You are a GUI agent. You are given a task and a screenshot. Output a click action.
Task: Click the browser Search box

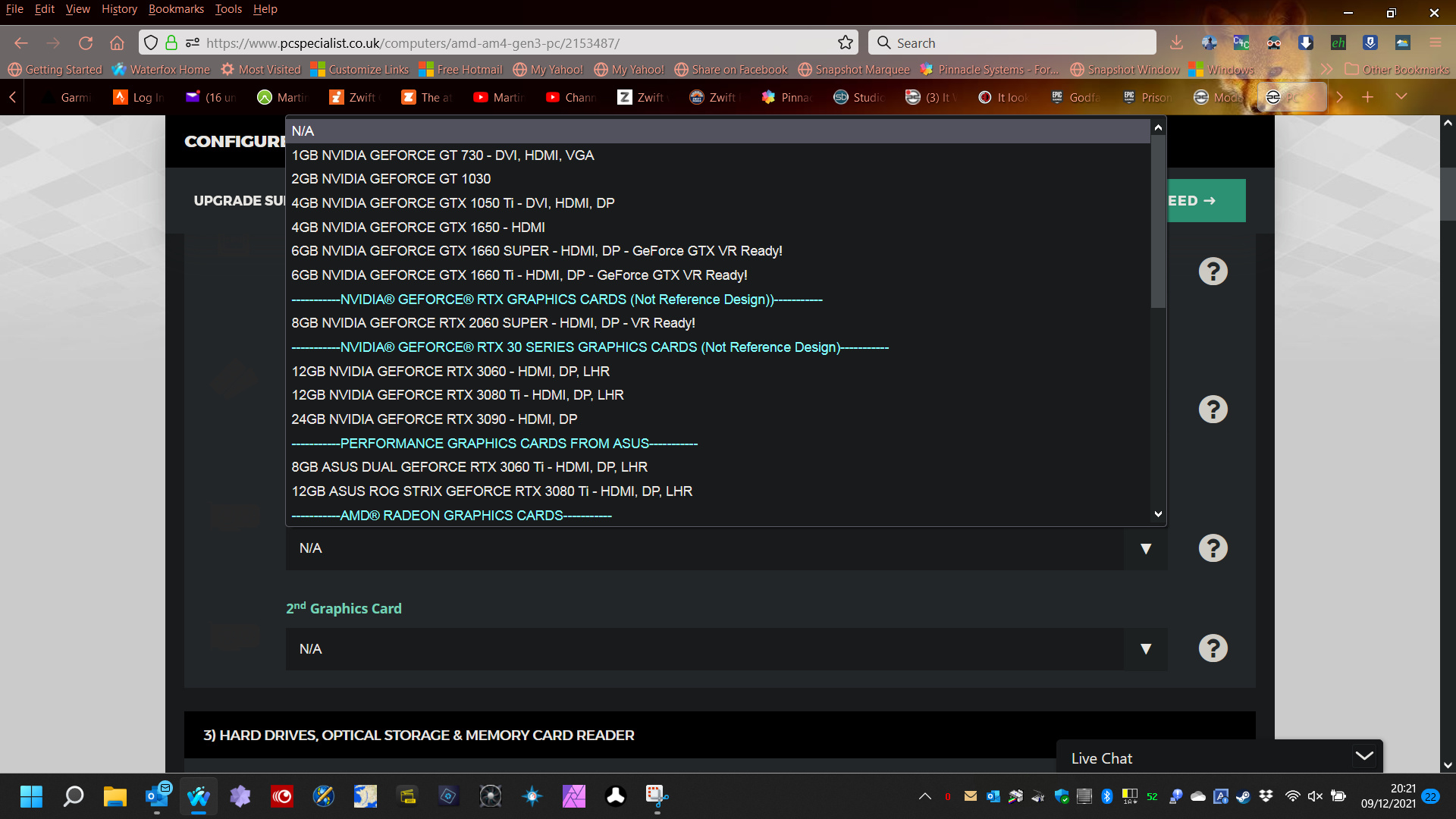click(x=1012, y=43)
